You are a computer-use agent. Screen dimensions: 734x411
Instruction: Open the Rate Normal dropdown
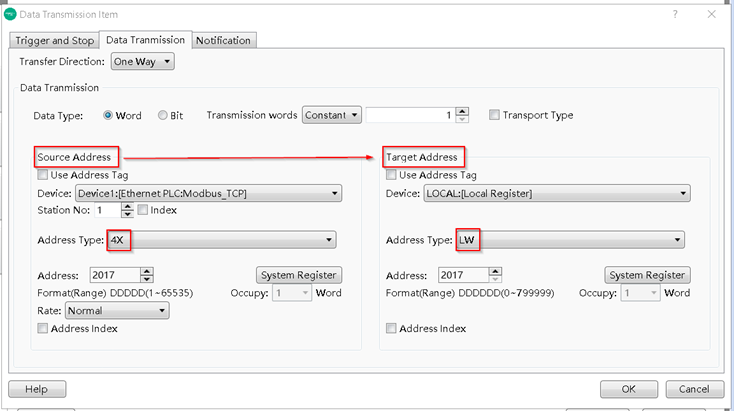116,311
